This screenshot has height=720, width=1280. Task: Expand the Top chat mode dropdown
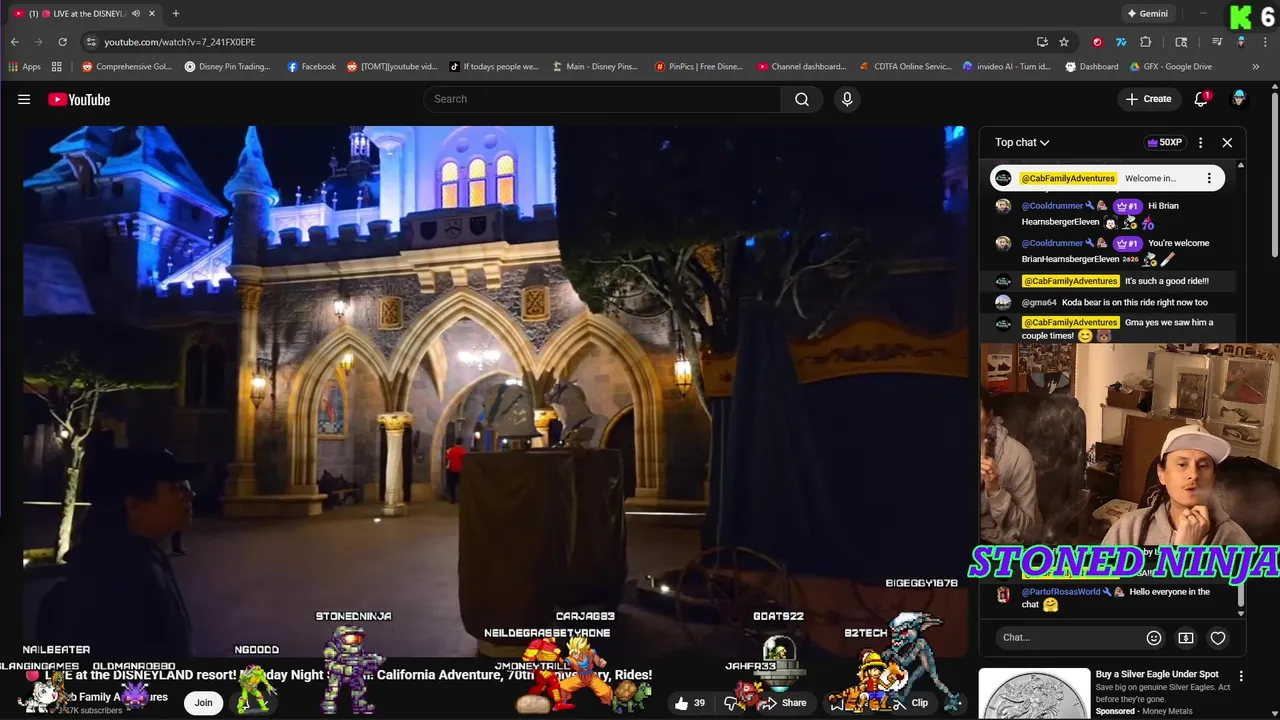point(1022,142)
